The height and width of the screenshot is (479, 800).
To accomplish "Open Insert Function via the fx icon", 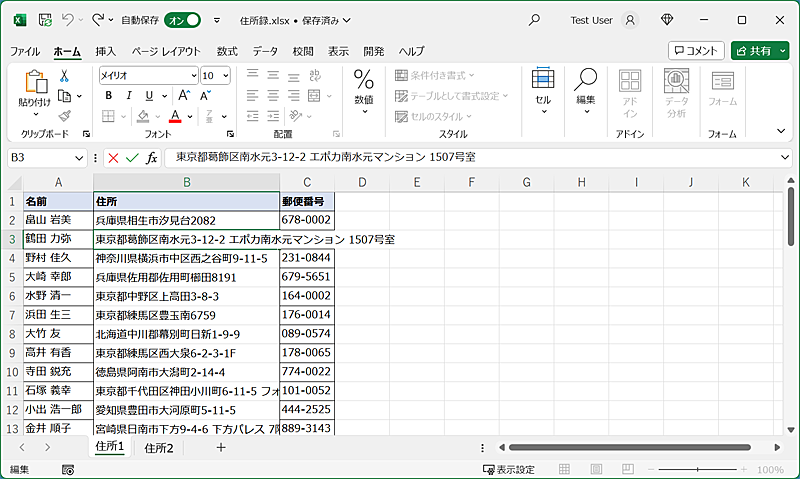I will coord(152,158).
